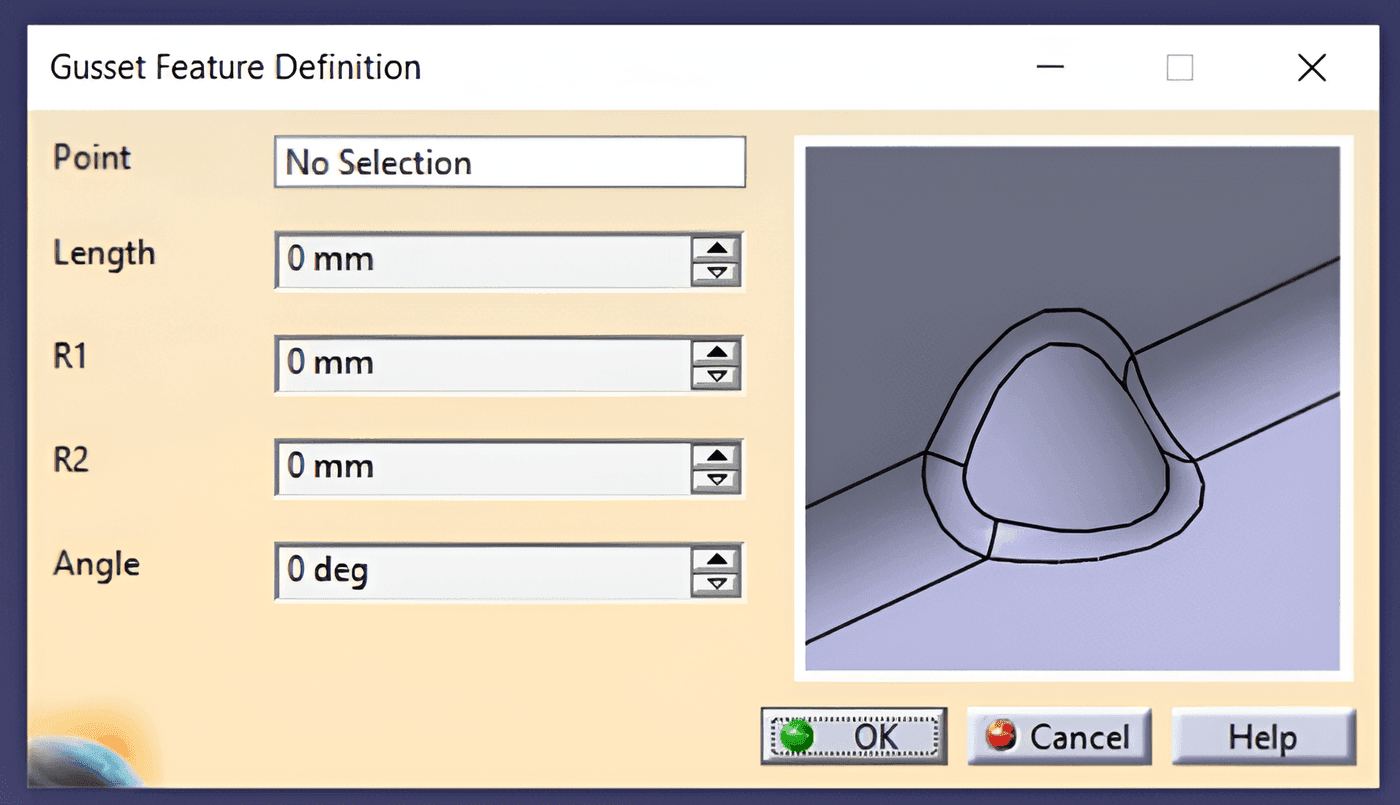Click the green icon on OK
The height and width of the screenshot is (805, 1400).
[797, 738]
